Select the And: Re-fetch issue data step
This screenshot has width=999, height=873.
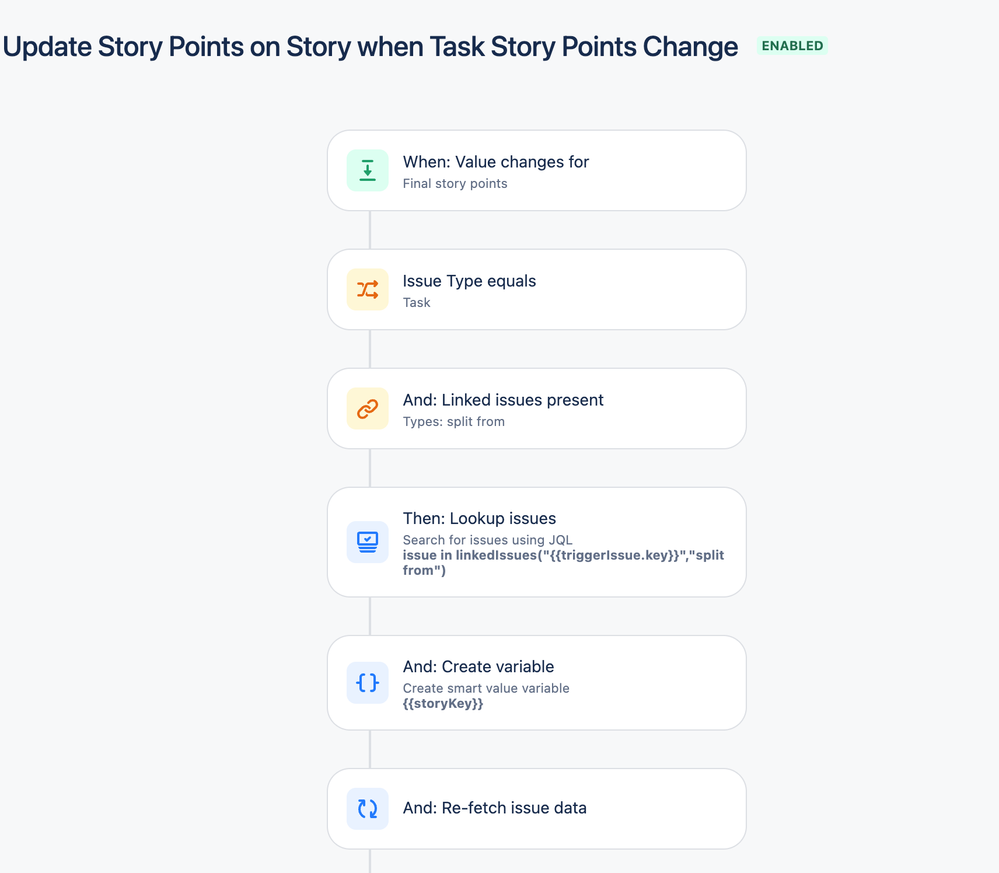(536, 809)
